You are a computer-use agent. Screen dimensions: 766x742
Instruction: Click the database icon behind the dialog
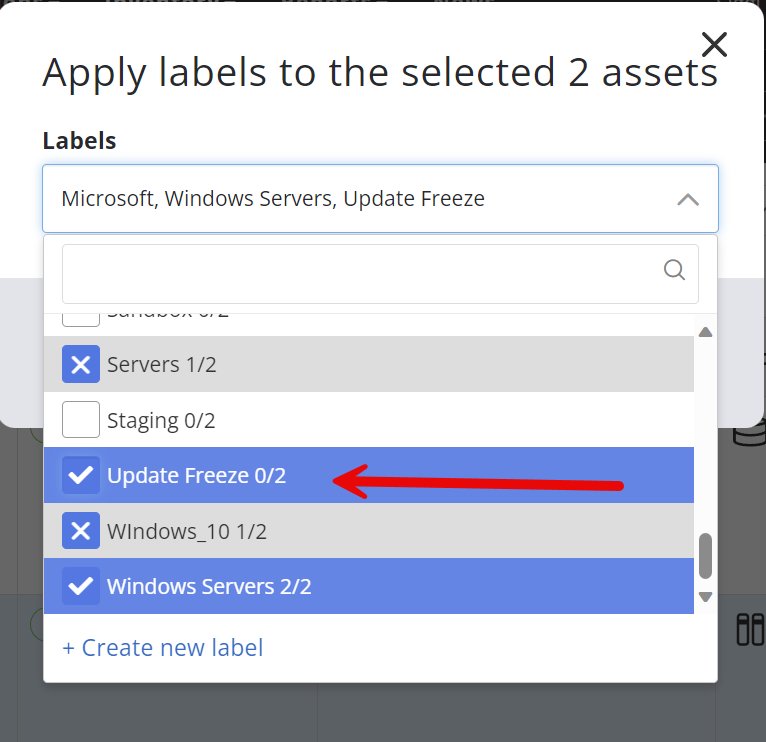point(748,436)
